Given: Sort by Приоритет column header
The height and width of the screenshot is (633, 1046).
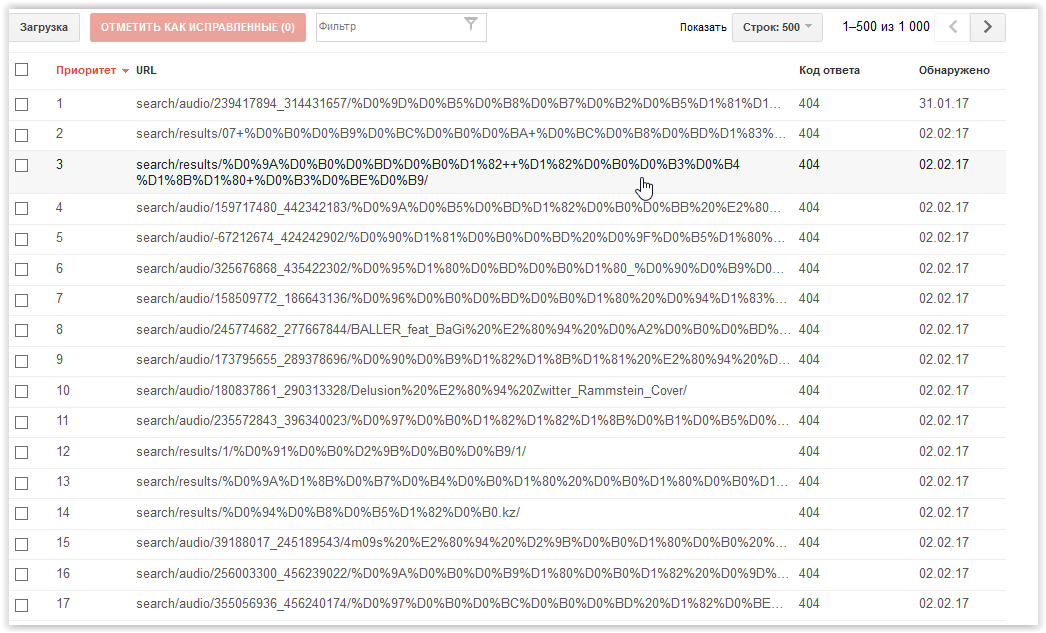Looking at the screenshot, I should click(86, 71).
